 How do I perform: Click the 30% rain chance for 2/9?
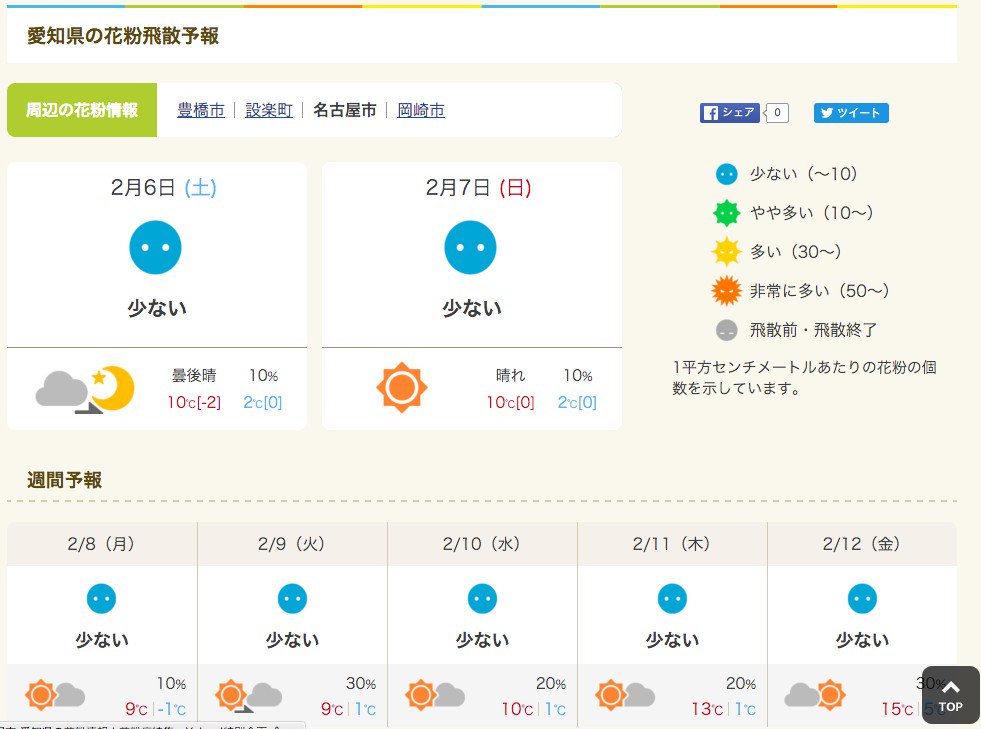(x=361, y=683)
